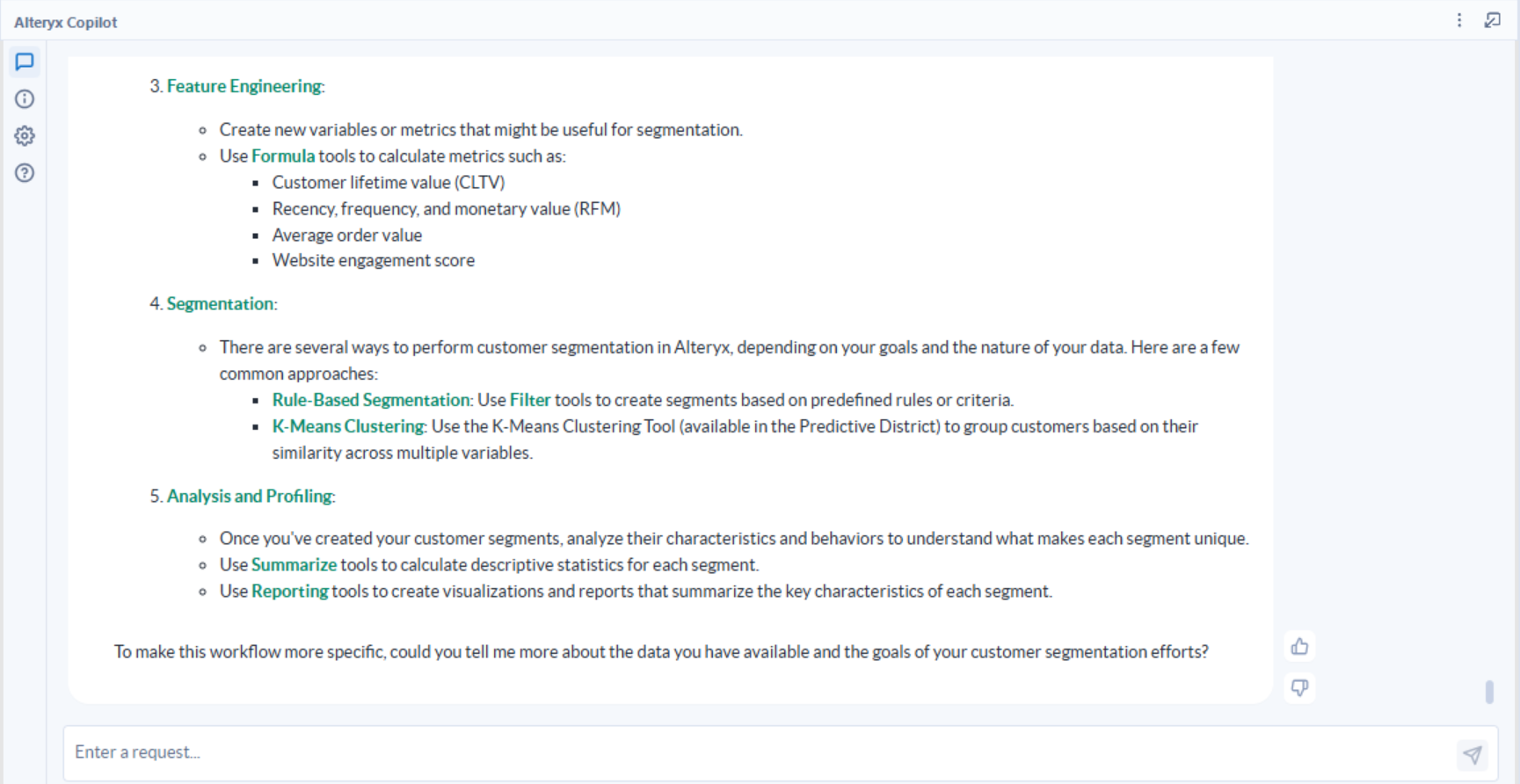This screenshot has height=784, width=1520.
Task: Collapse the Copilot panel with the pop-in icon
Action: (1493, 19)
